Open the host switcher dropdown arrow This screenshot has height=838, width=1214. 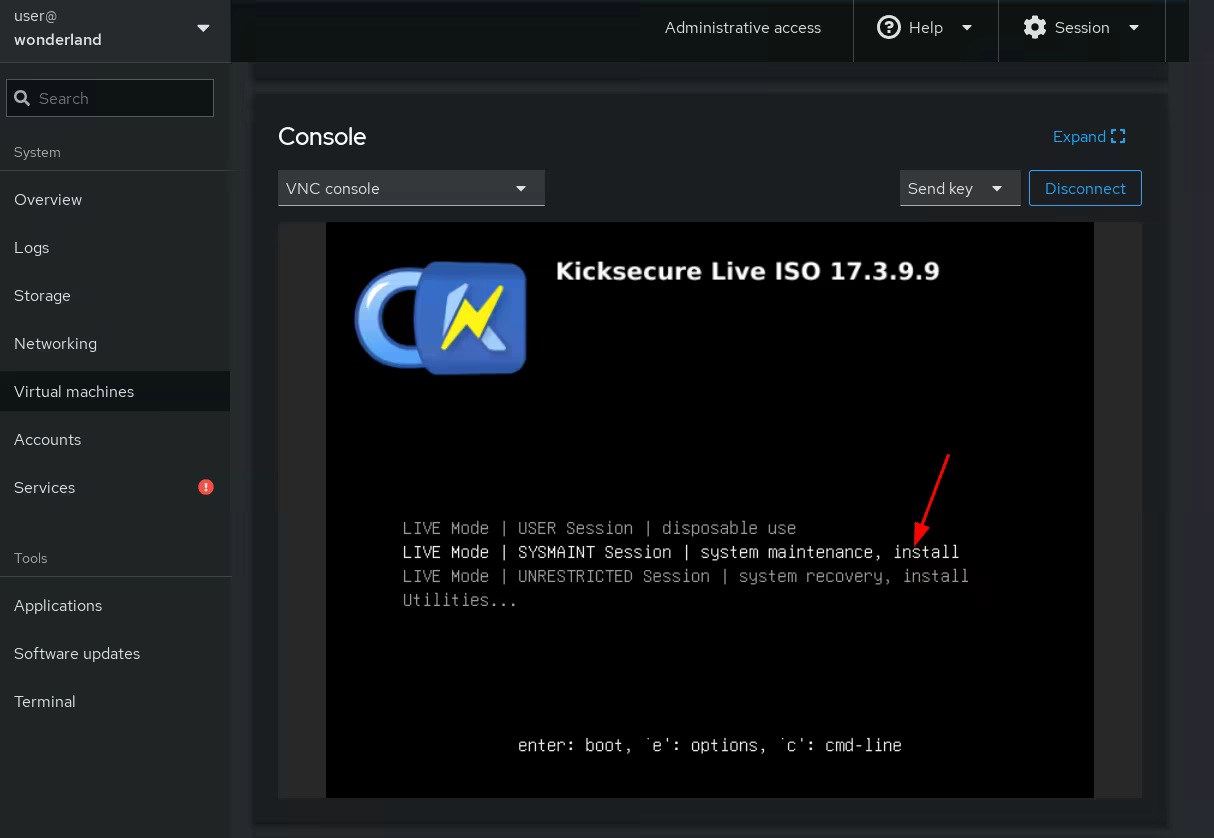pyautogui.click(x=203, y=28)
